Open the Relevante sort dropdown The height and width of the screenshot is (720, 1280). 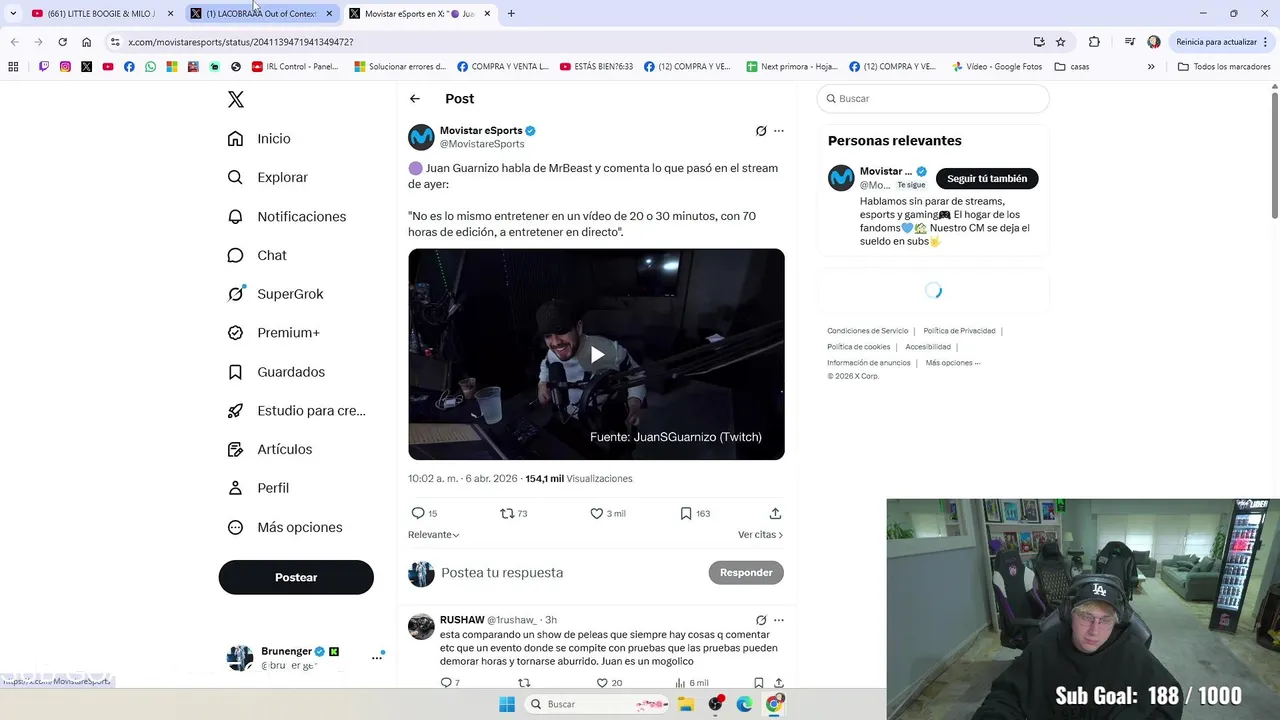434,535
